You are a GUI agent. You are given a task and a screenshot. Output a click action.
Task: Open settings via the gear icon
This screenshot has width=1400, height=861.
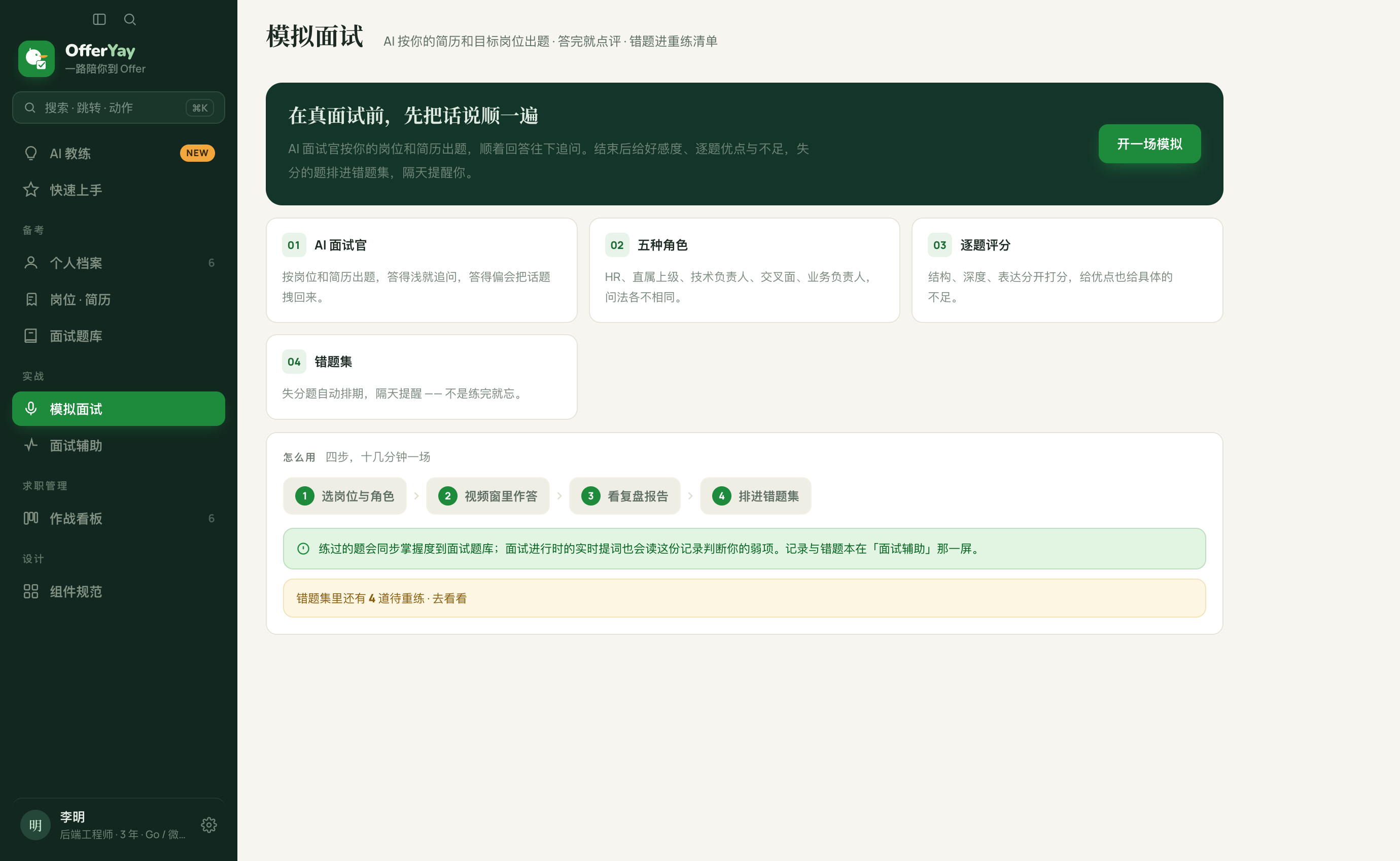coord(209,824)
